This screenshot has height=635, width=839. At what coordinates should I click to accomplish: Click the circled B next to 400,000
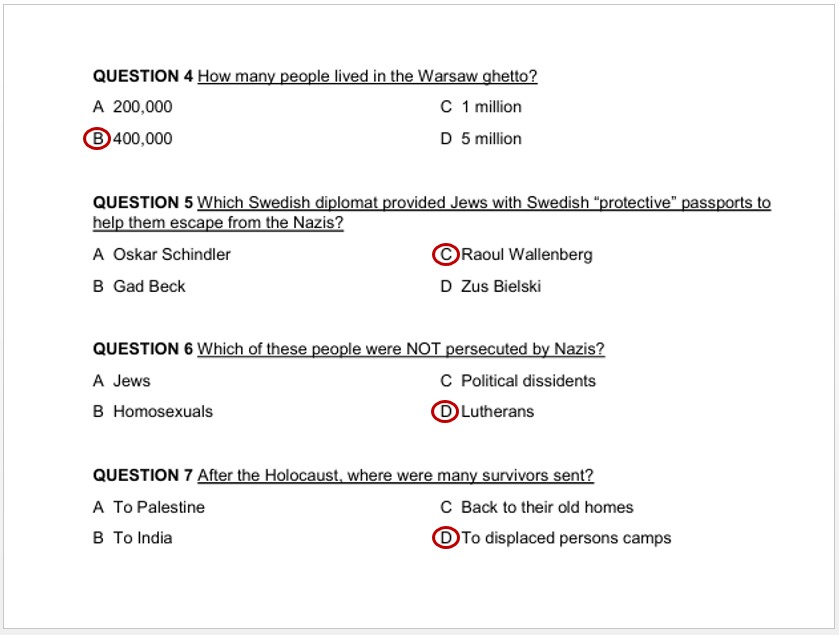[x=97, y=139]
